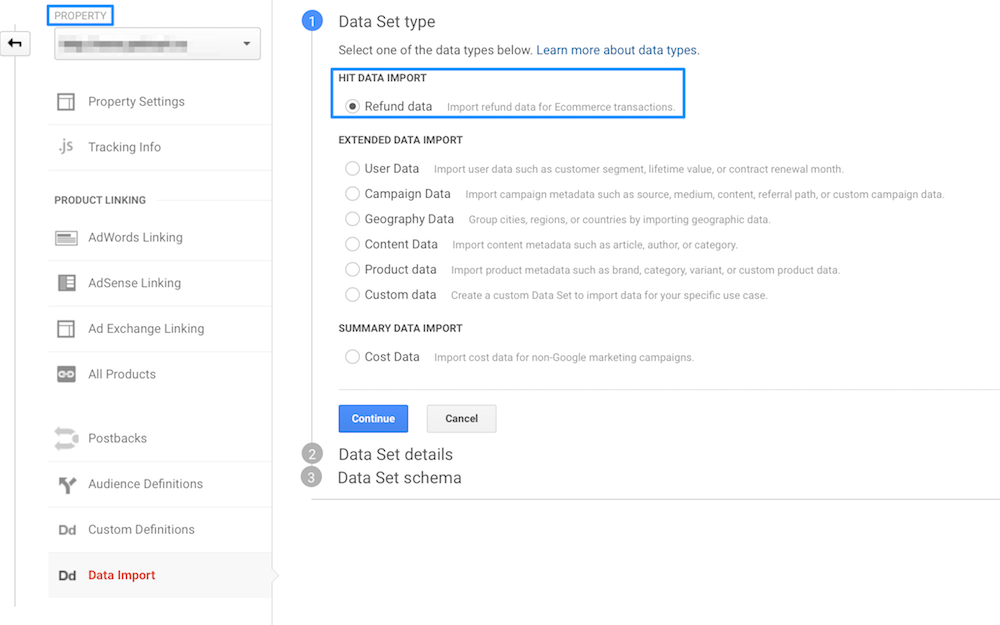Click the Postbacks arrows icon
This screenshot has height=625, width=1000.
tap(66, 438)
